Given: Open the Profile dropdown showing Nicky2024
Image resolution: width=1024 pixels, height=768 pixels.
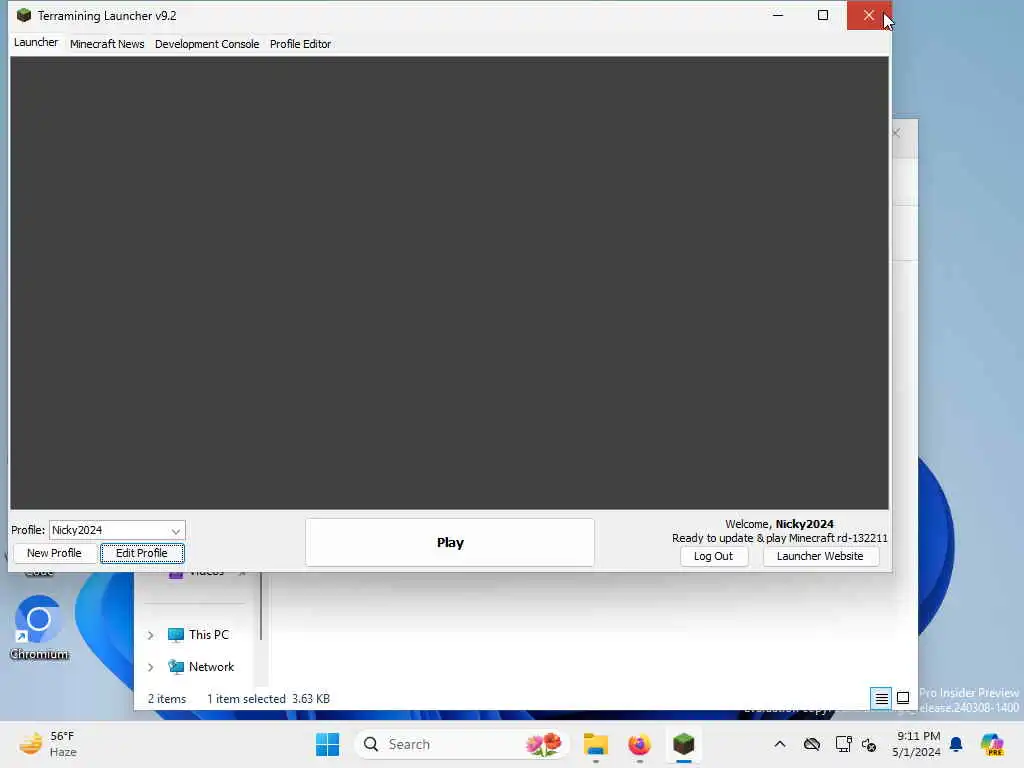Looking at the screenshot, I should click(118, 530).
